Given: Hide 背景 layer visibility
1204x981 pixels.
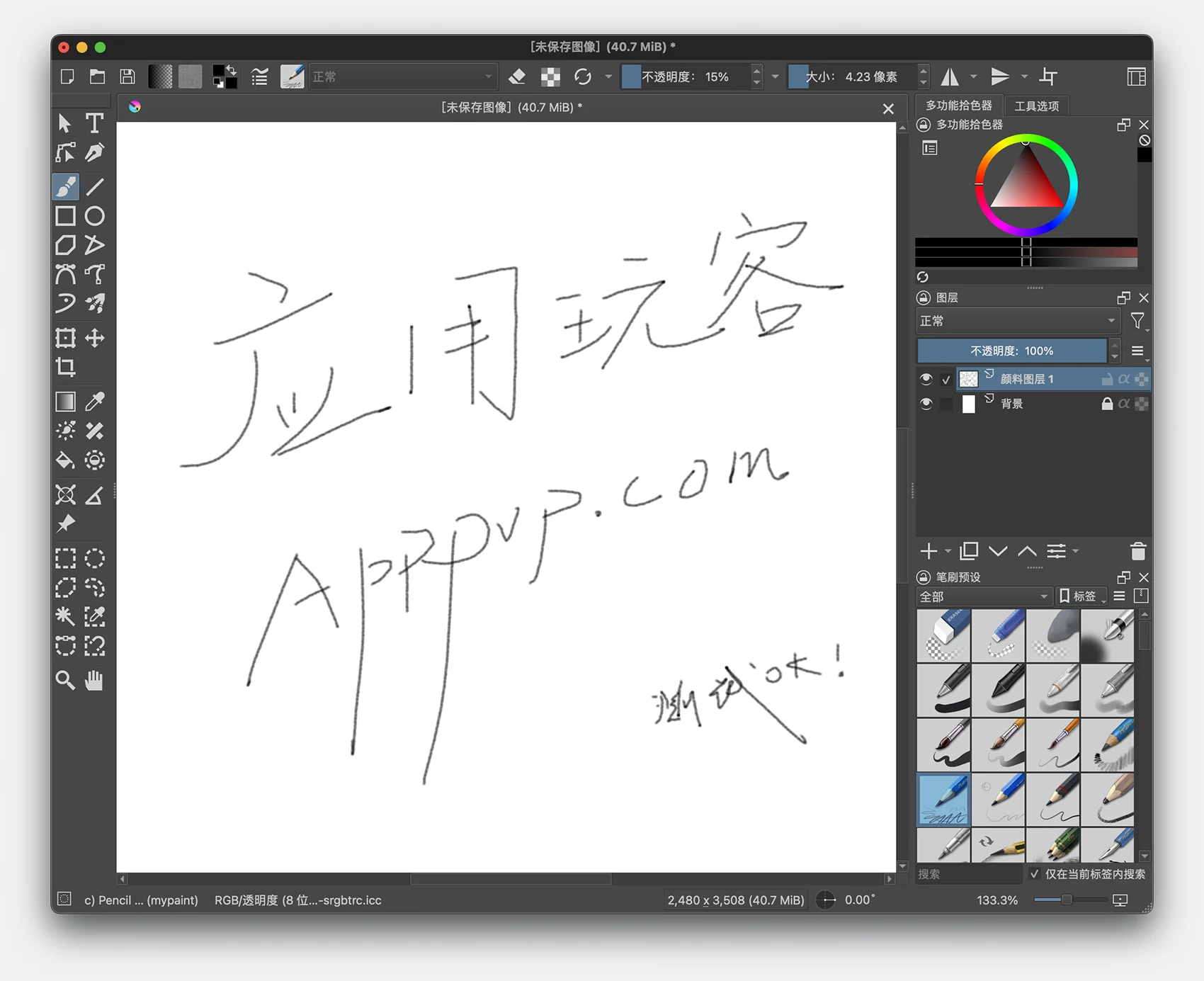Looking at the screenshot, I should coord(926,404).
